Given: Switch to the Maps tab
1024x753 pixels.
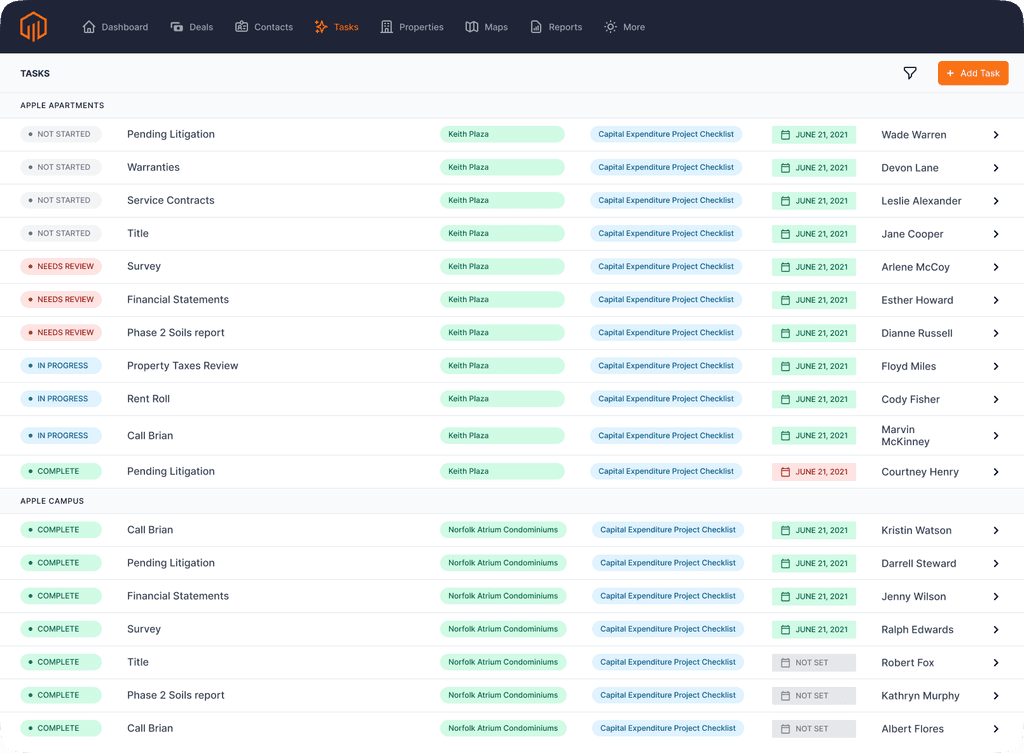Looking at the screenshot, I should tap(486, 27).
